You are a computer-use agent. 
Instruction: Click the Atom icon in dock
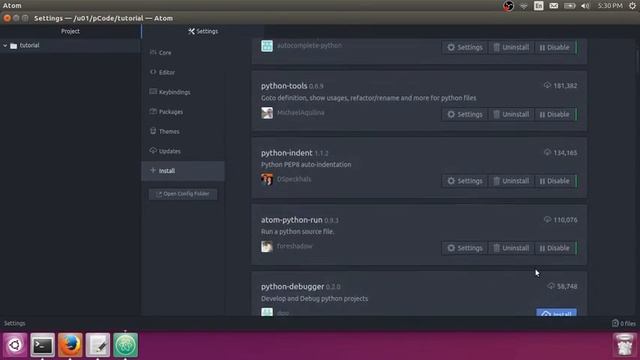pyautogui.click(x=125, y=345)
